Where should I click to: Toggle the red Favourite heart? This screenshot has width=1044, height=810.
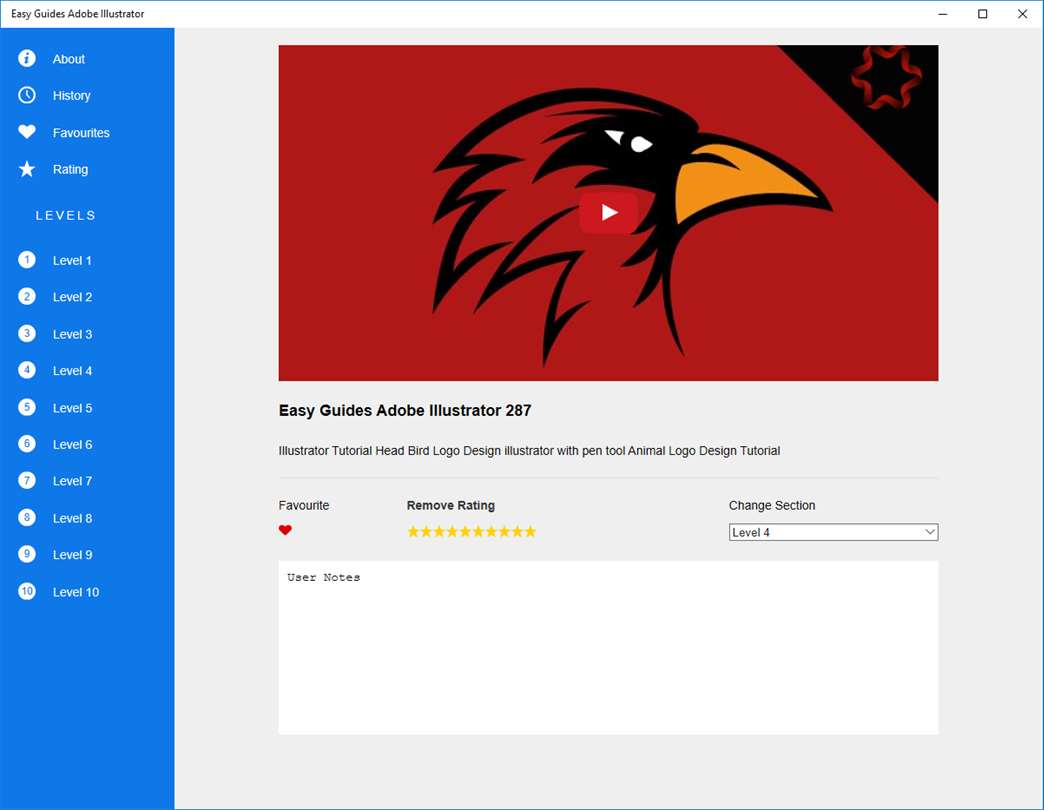click(285, 530)
